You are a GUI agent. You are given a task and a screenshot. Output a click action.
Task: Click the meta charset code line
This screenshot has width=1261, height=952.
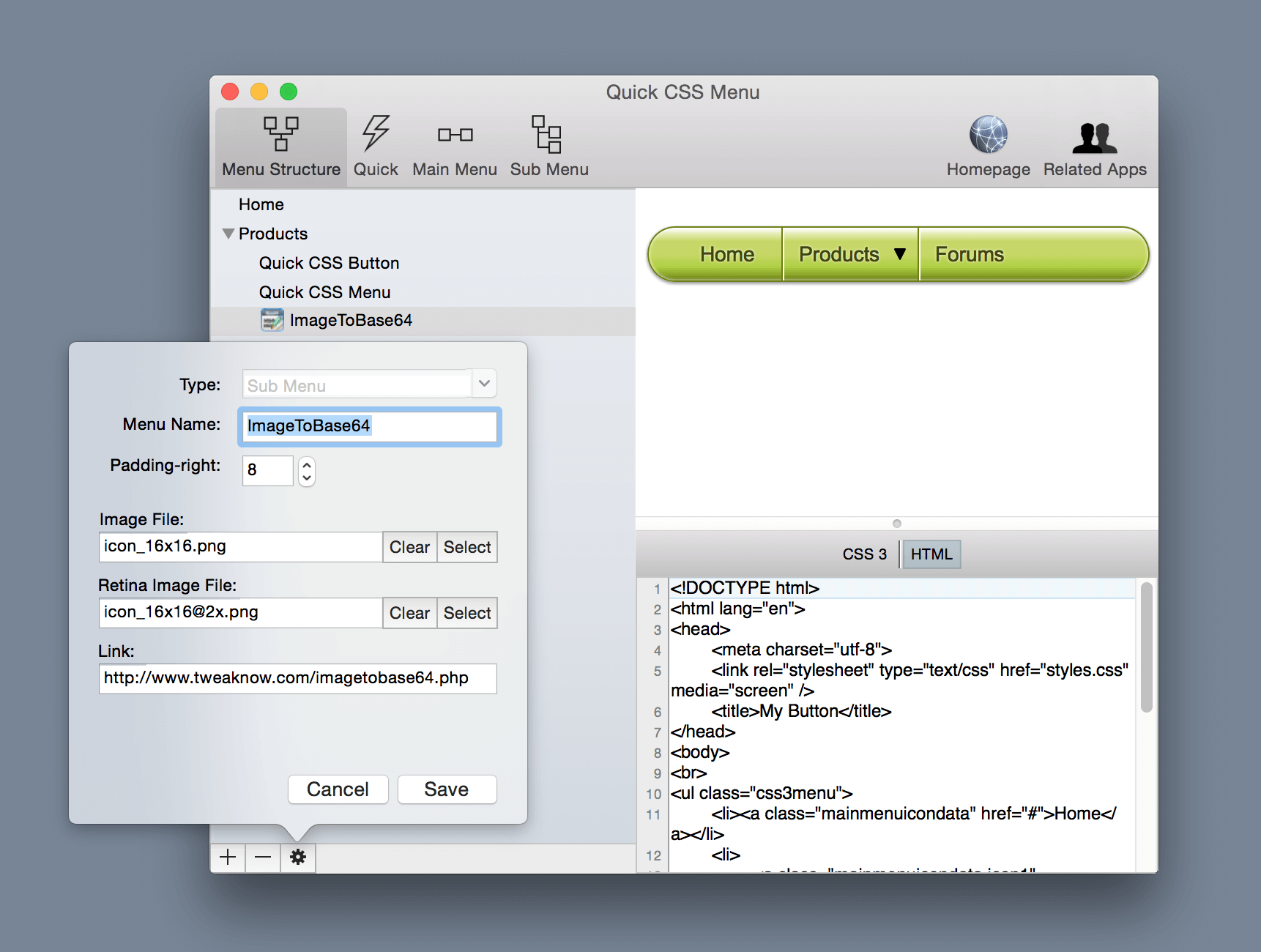tap(801, 650)
